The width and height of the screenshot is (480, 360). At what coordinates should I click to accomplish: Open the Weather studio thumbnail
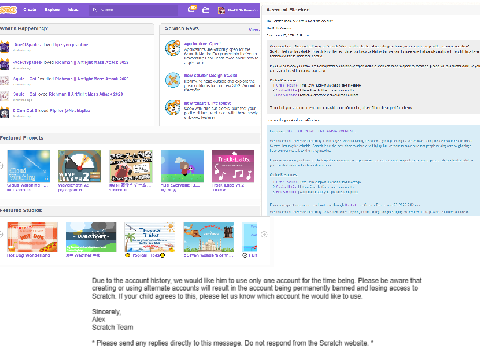[x=91, y=237]
